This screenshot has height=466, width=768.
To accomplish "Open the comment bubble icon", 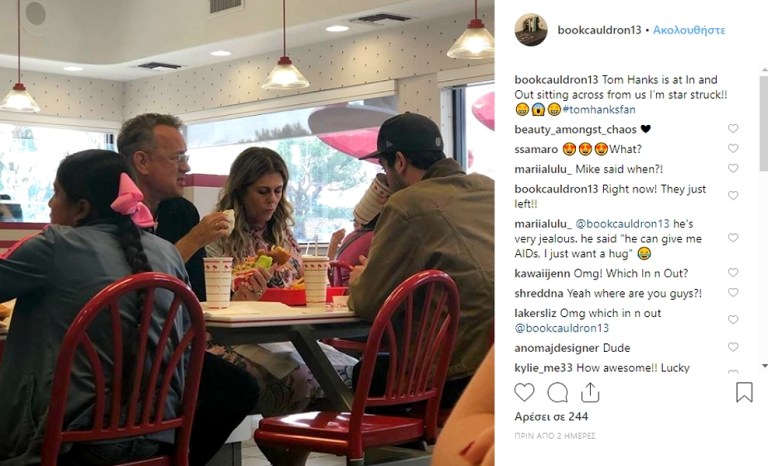I will (557, 392).
